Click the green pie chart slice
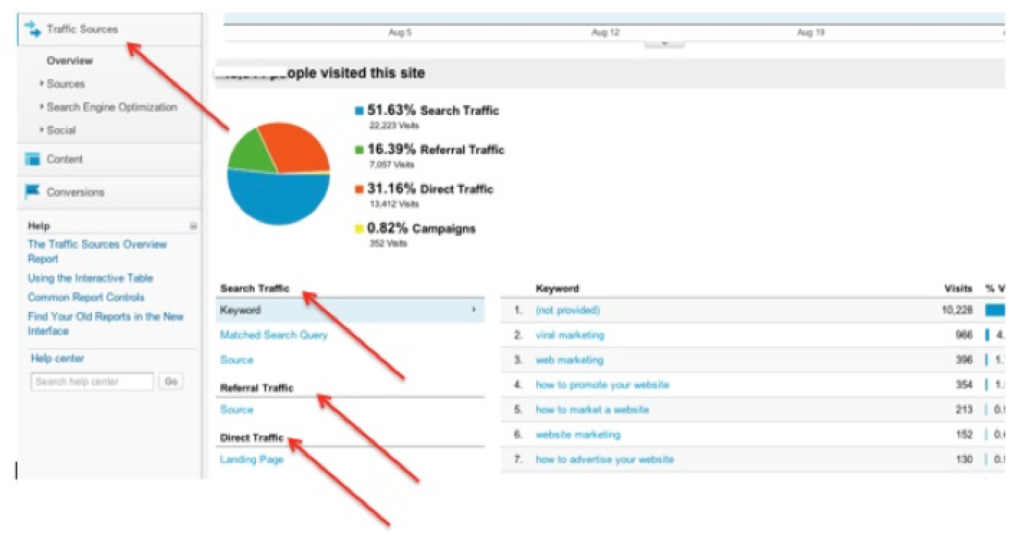The height and width of the screenshot is (545, 1024). click(x=250, y=151)
